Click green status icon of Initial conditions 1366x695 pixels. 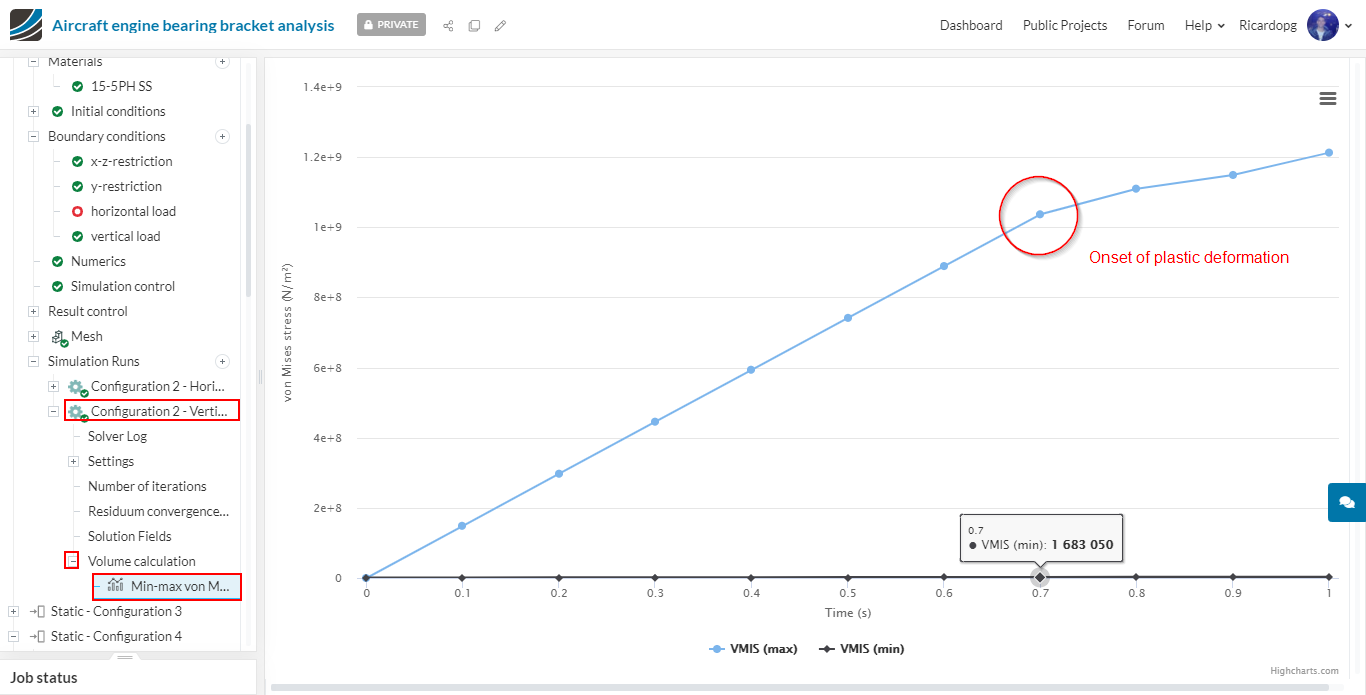pyautogui.click(x=57, y=112)
